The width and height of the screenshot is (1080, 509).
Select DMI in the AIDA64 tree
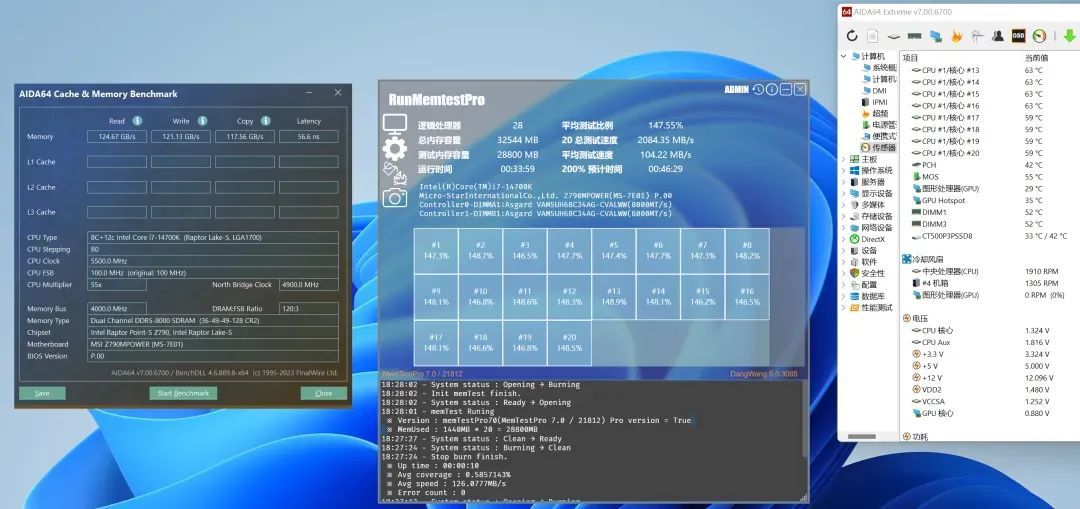[x=874, y=90]
